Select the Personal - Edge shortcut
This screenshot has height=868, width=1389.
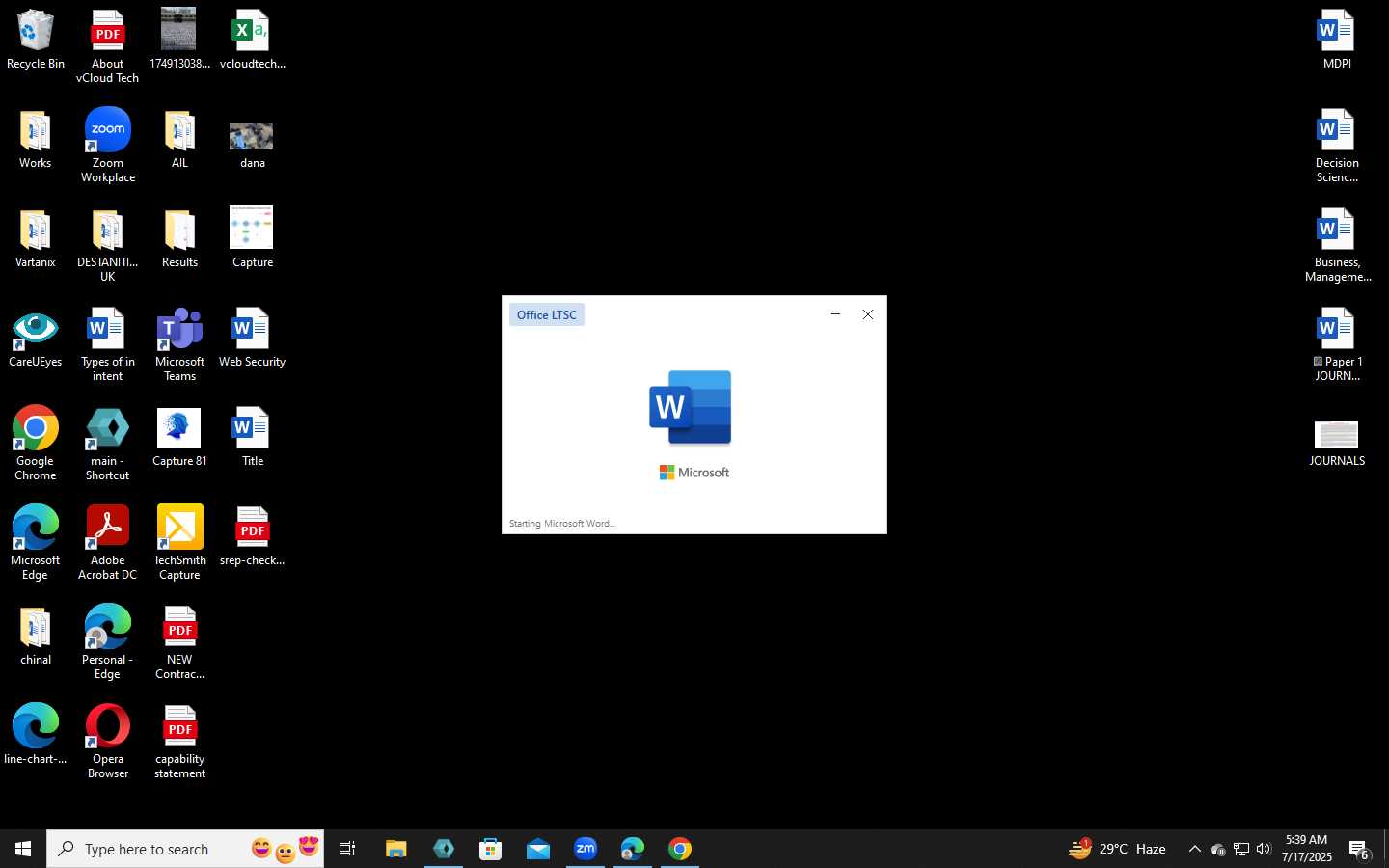point(107,642)
